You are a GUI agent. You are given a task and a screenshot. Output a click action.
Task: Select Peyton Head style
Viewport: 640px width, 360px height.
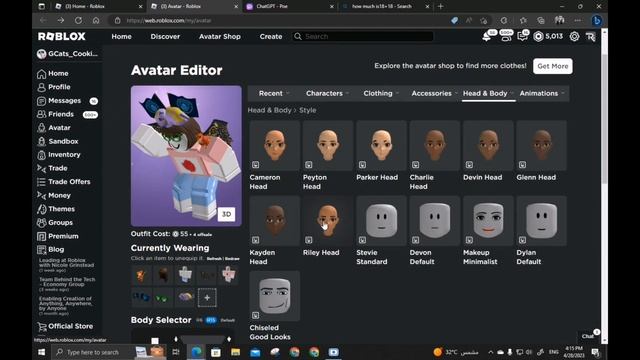(x=328, y=146)
